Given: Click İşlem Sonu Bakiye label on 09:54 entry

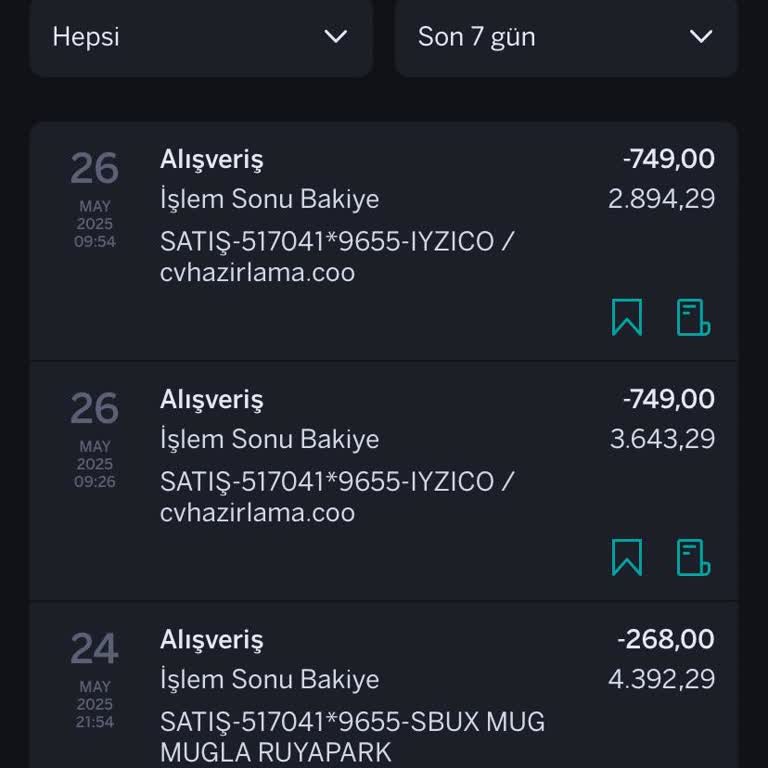Looking at the screenshot, I should (269, 199).
